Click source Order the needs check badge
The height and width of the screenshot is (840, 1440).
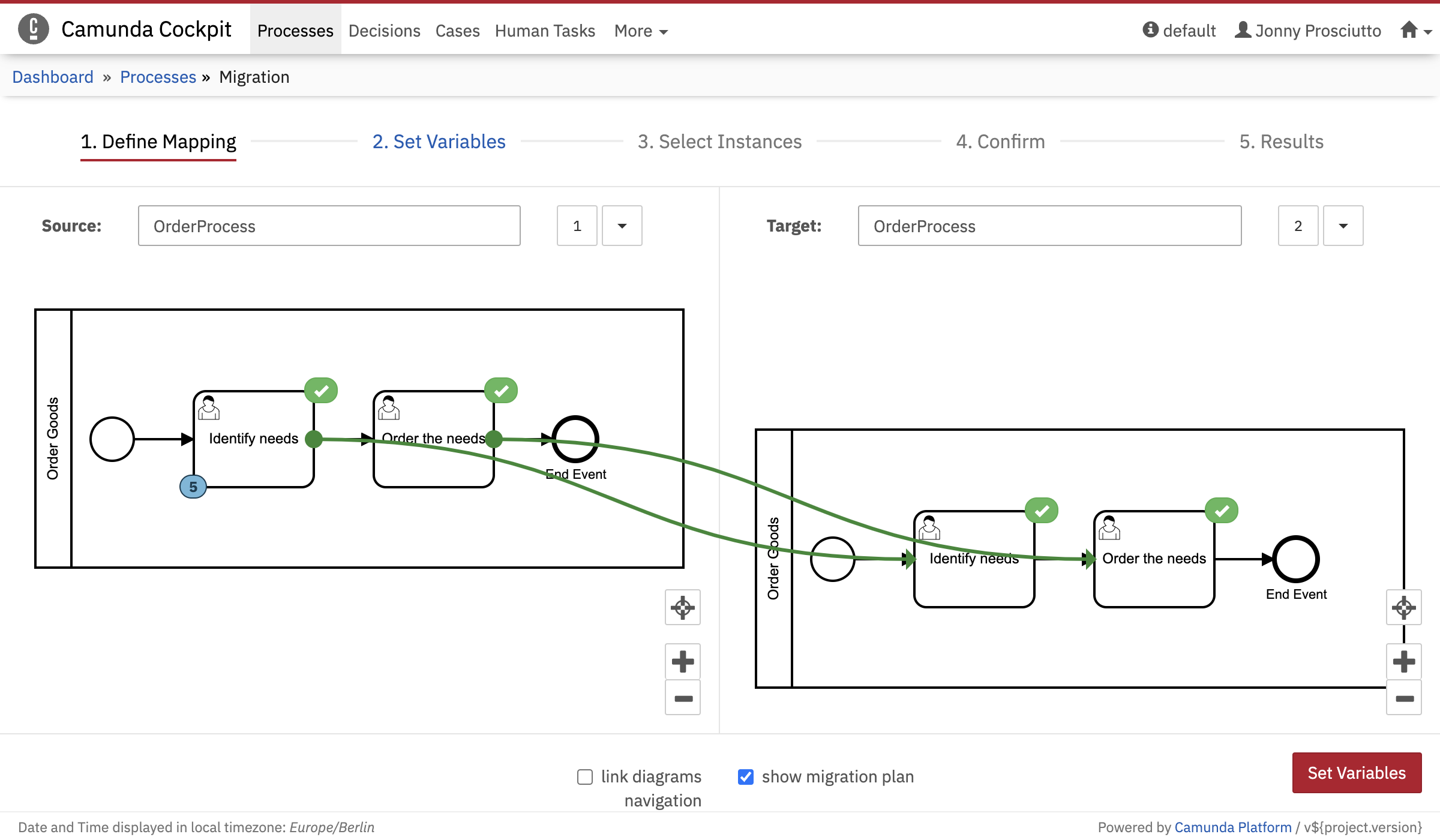[501, 391]
